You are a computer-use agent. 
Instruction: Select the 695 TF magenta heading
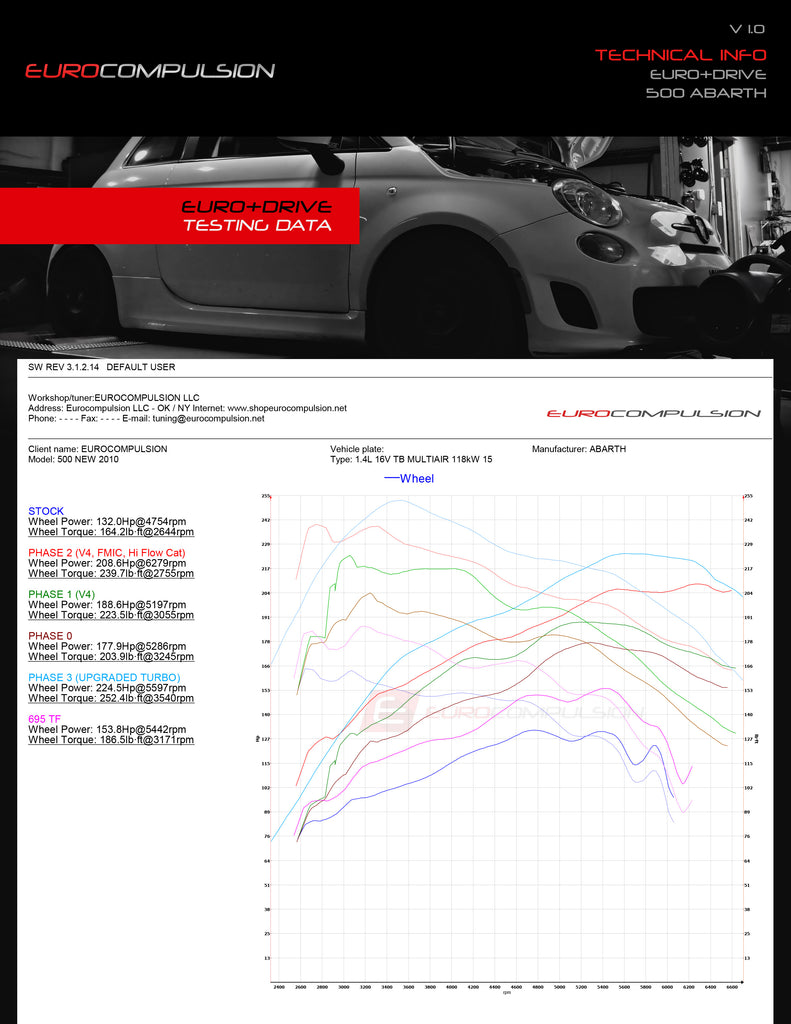(x=45, y=719)
